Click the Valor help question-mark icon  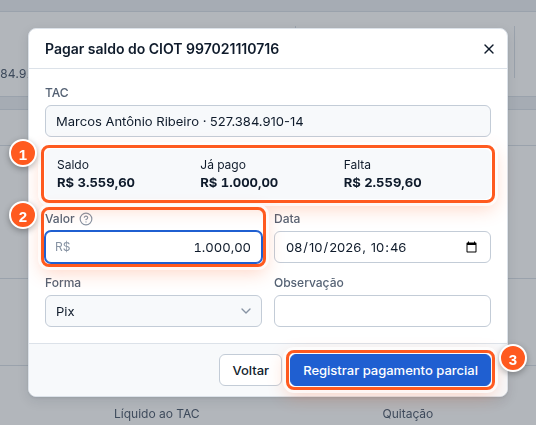pos(86,219)
